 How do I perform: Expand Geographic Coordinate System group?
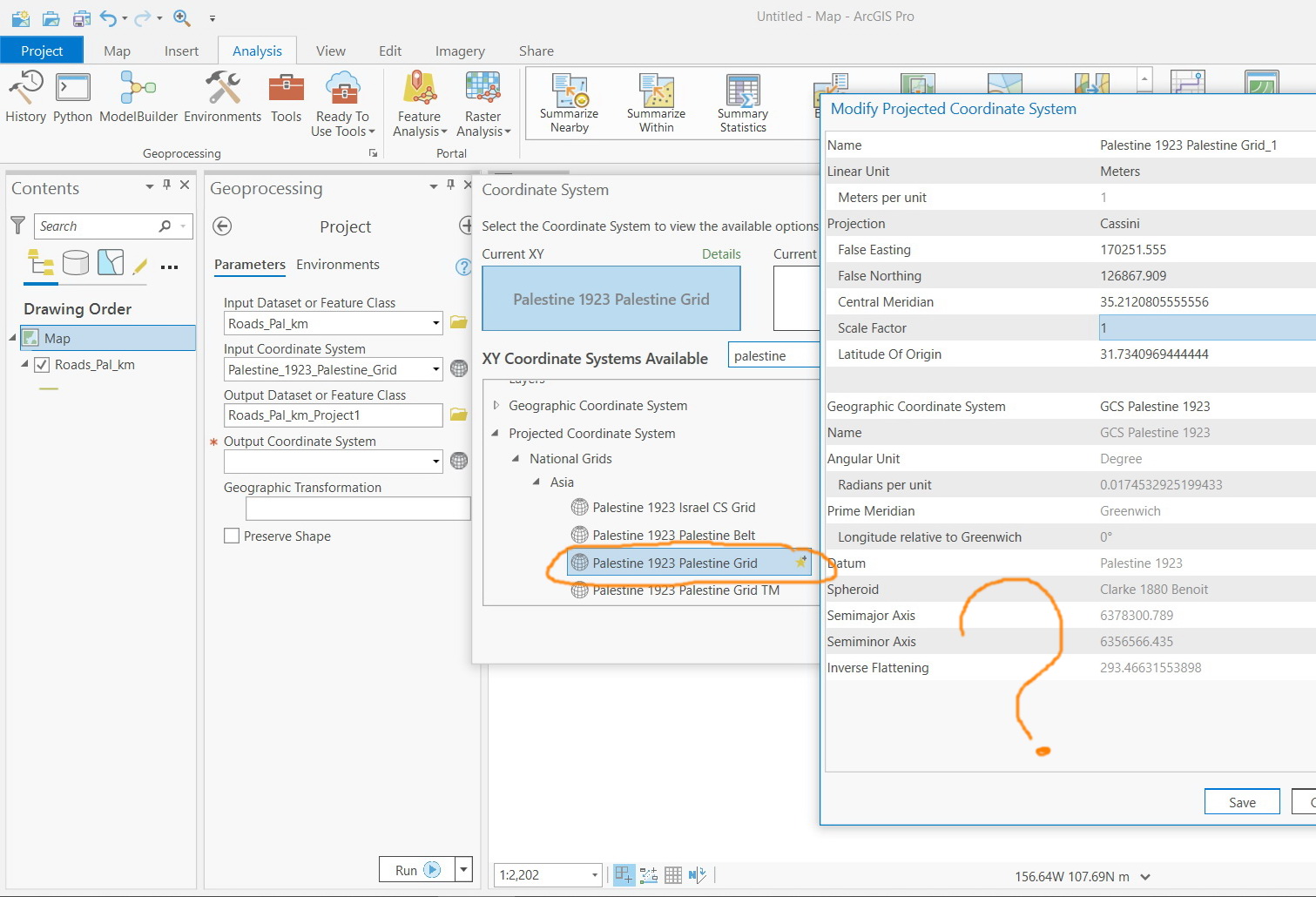(x=496, y=405)
